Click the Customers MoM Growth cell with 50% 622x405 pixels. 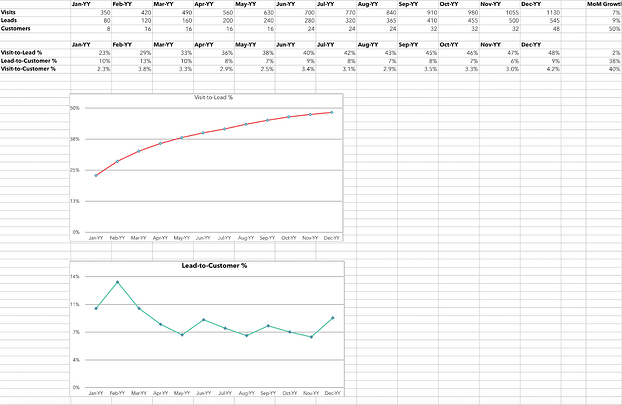612,28
